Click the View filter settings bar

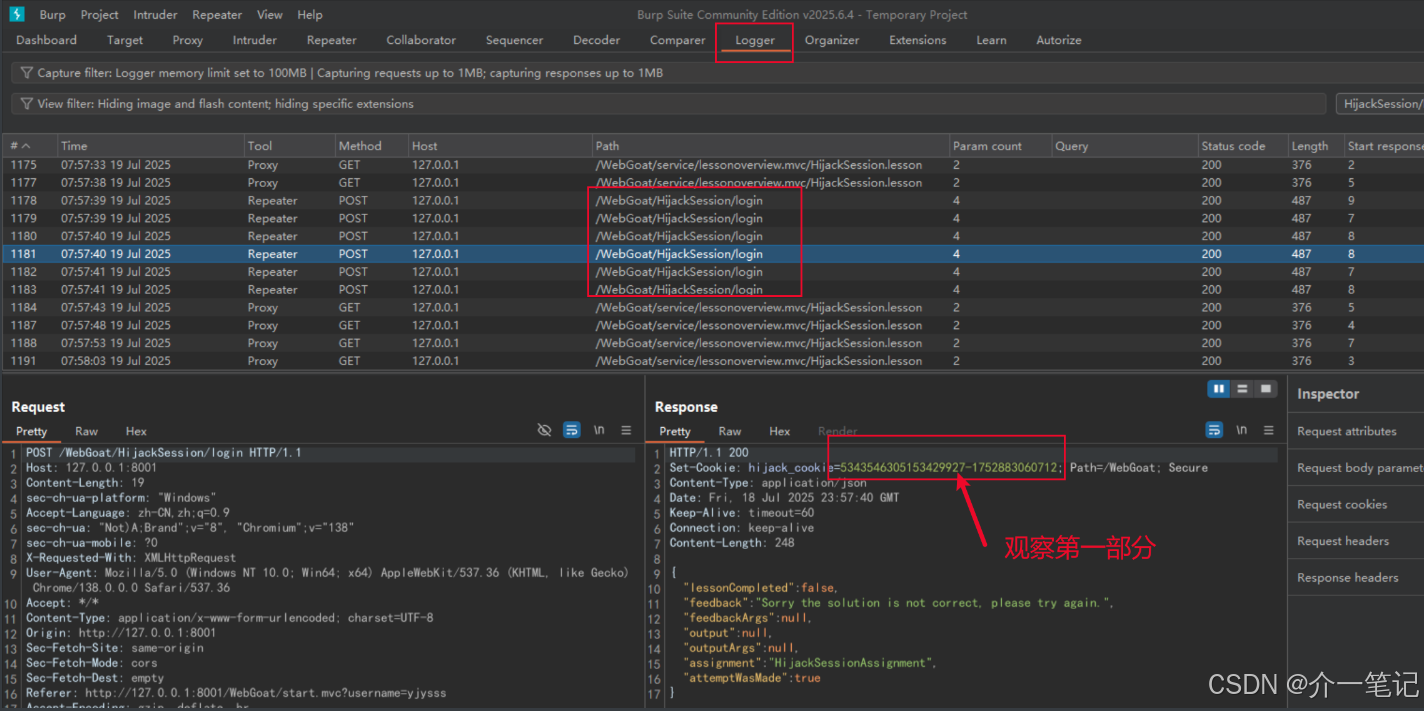(x=669, y=104)
